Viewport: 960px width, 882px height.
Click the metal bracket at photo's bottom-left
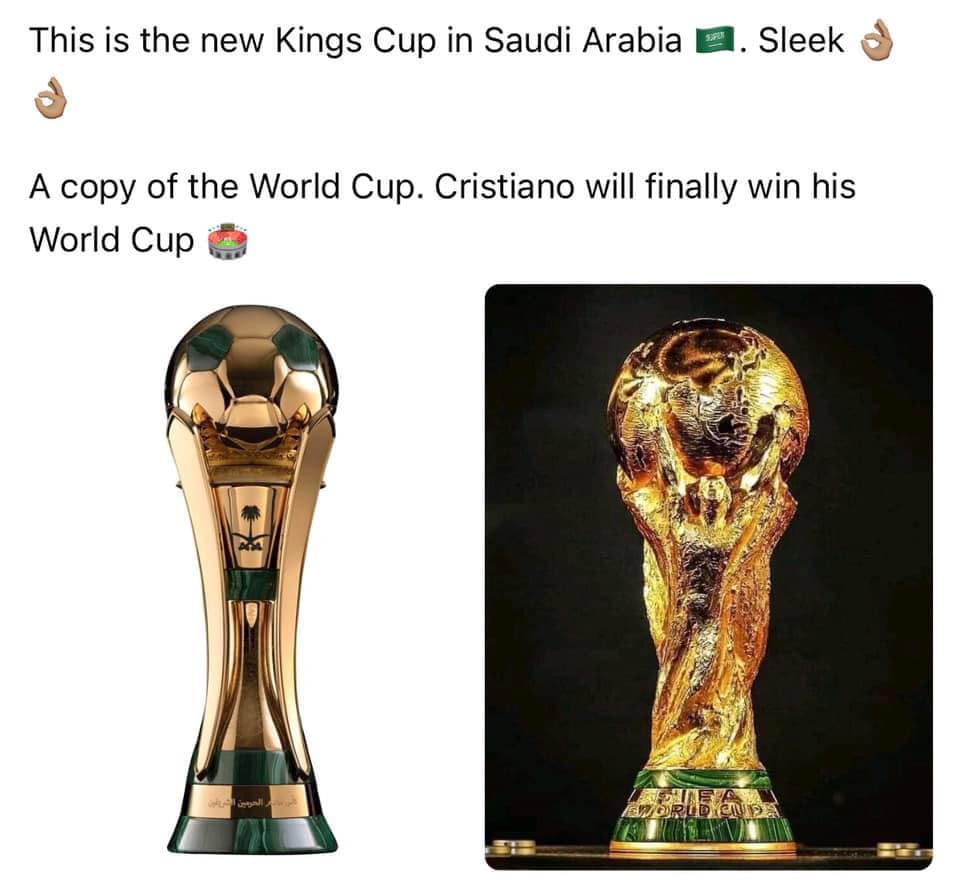click(x=511, y=848)
